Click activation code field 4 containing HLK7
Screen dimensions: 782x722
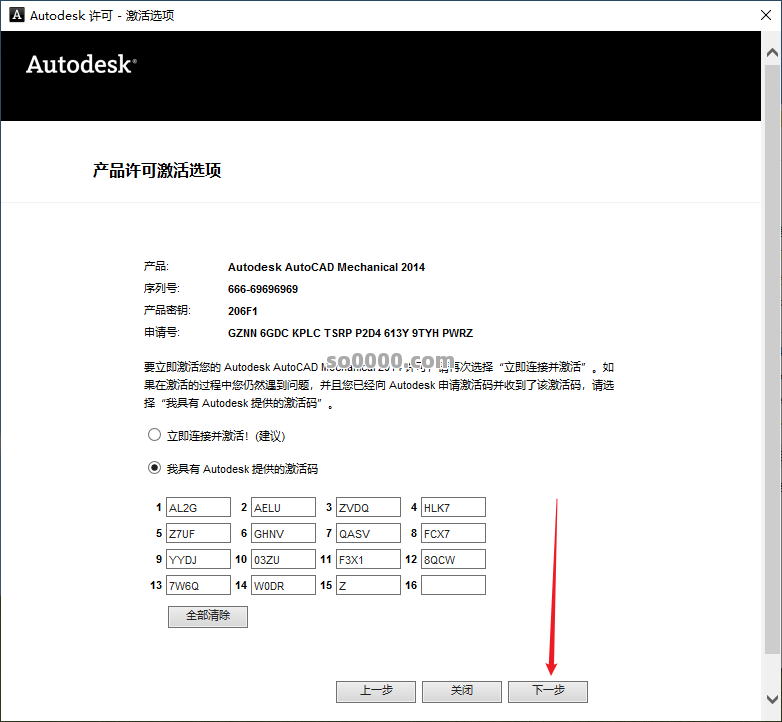click(x=453, y=507)
